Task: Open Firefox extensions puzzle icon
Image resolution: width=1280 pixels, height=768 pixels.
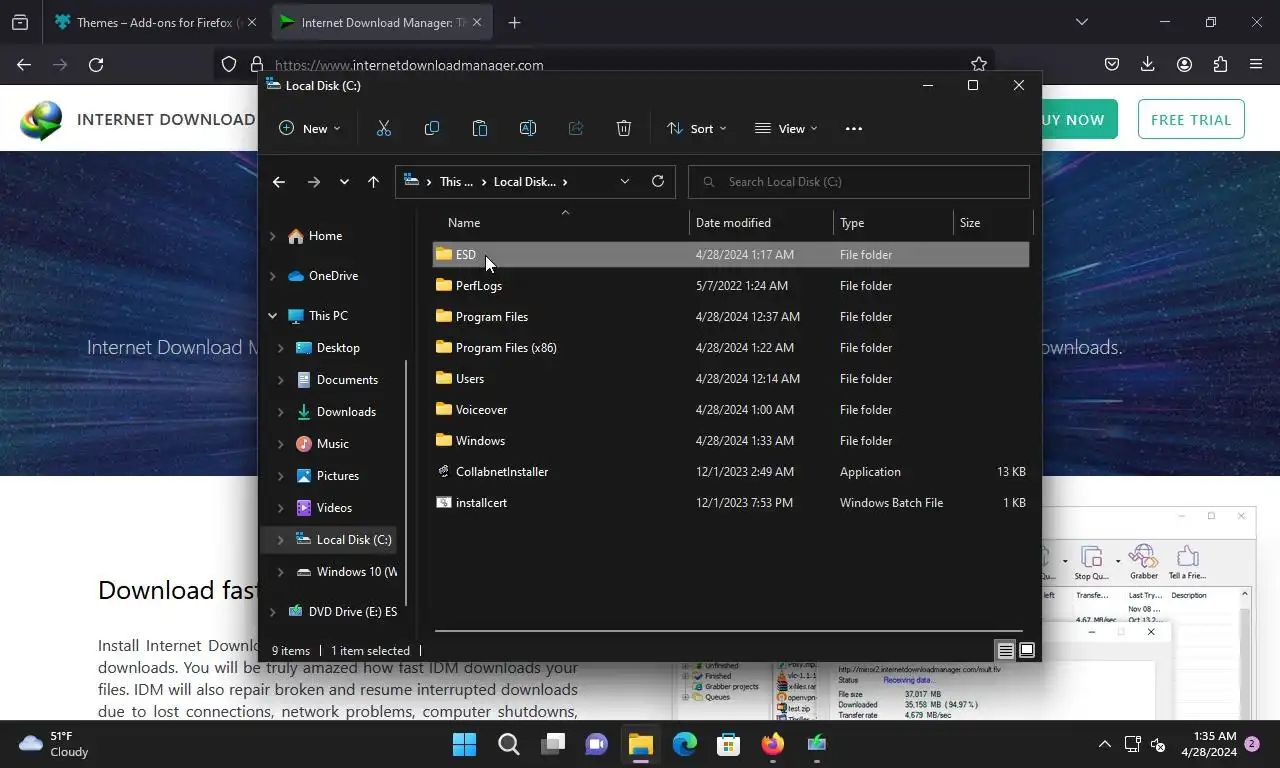Action: click(x=1220, y=64)
